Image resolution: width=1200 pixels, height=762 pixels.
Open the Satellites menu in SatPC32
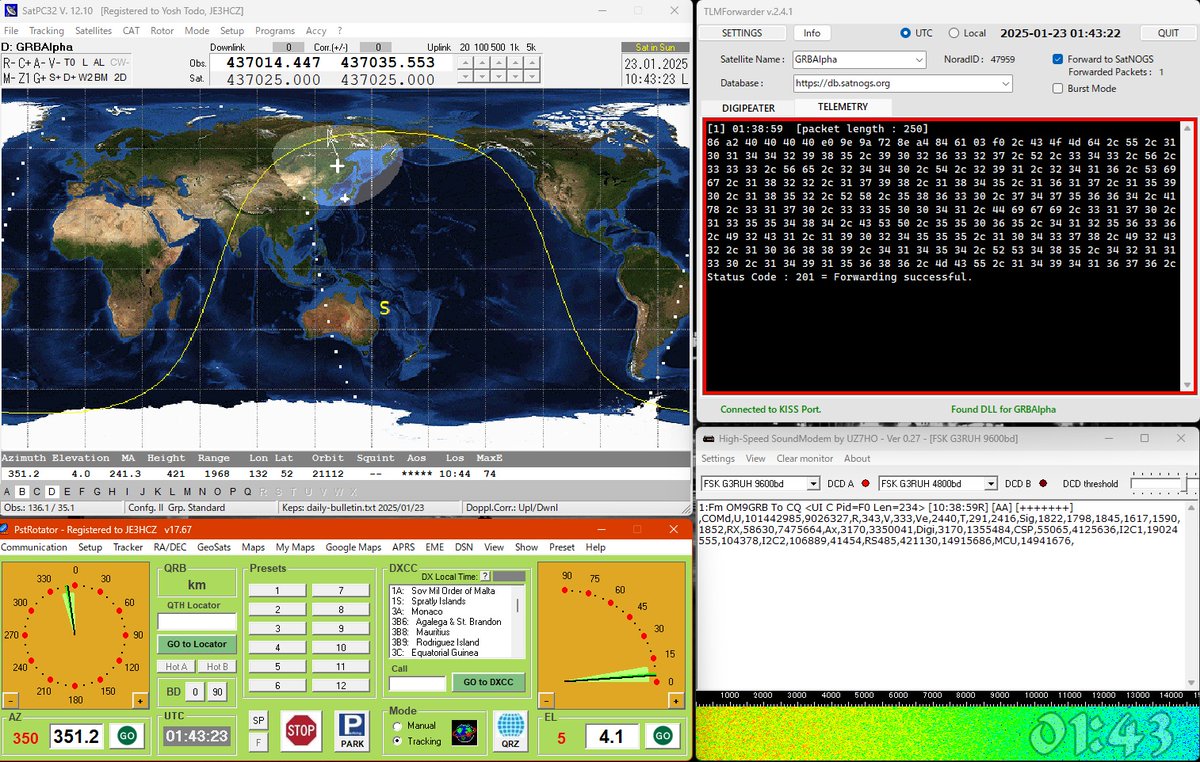(93, 31)
